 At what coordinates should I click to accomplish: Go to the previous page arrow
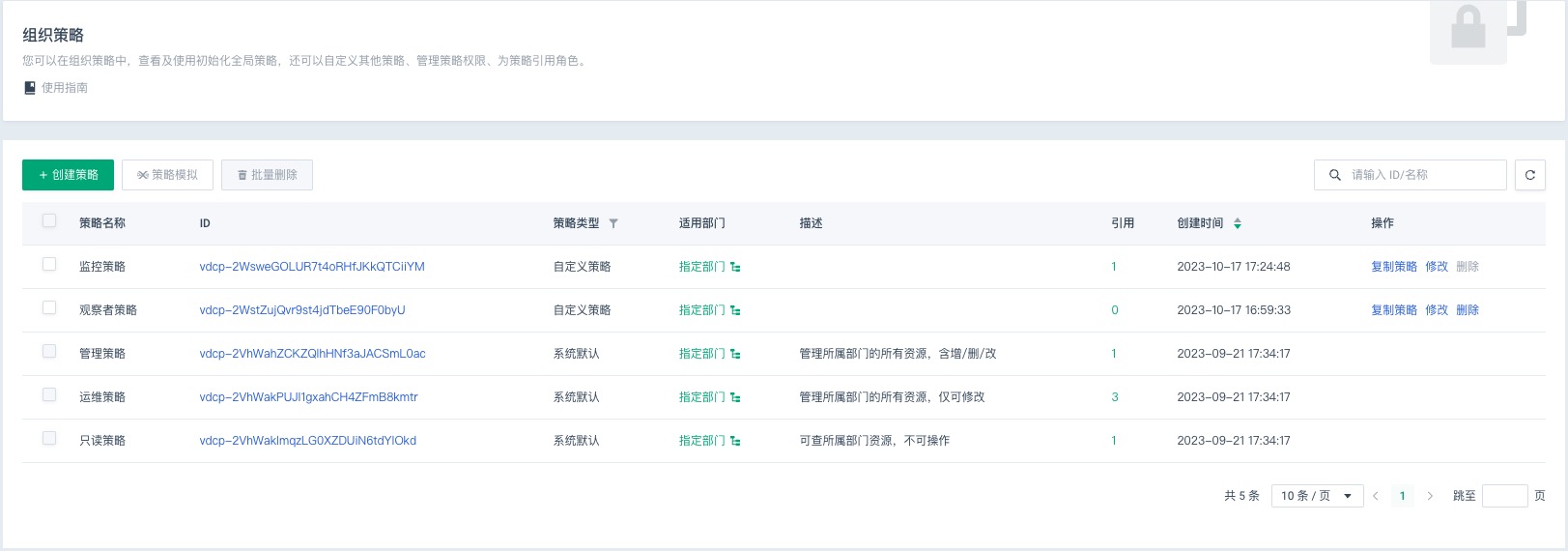[x=1375, y=496]
